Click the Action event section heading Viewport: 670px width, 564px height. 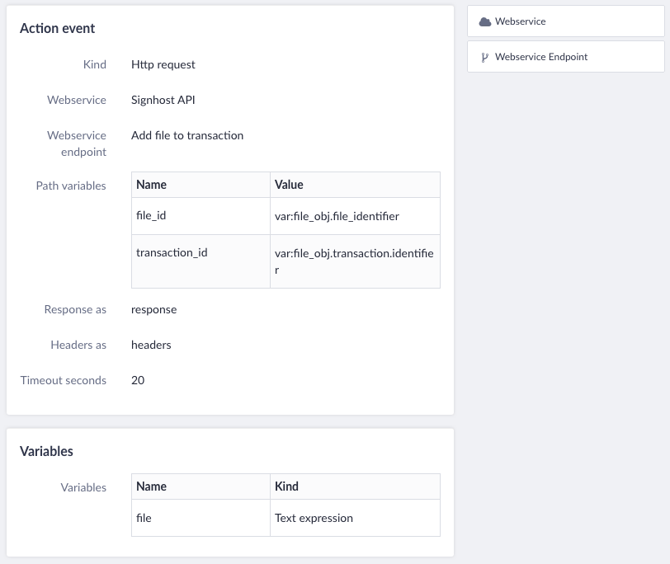coord(57,28)
